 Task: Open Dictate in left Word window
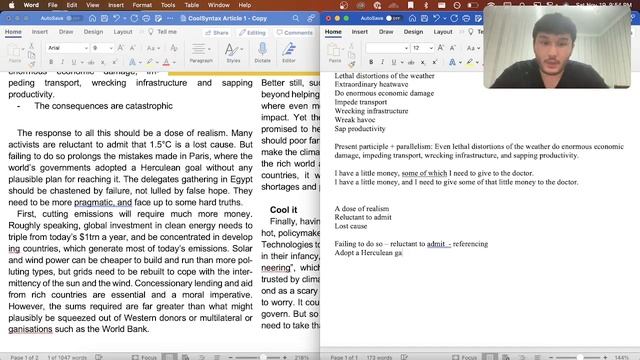(262, 53)
